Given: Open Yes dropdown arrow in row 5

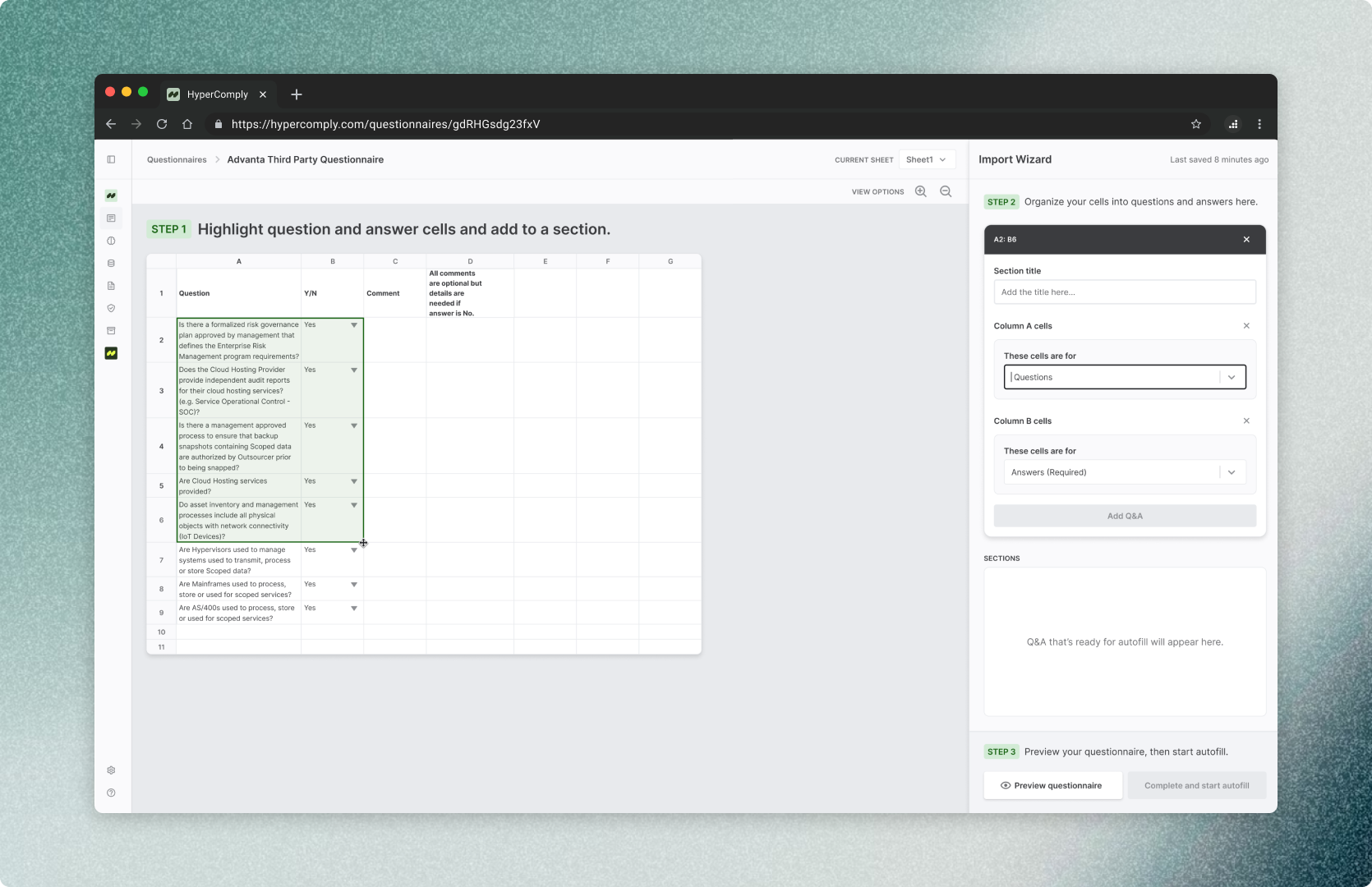Looking at the screenshot, I should (354, 481).
